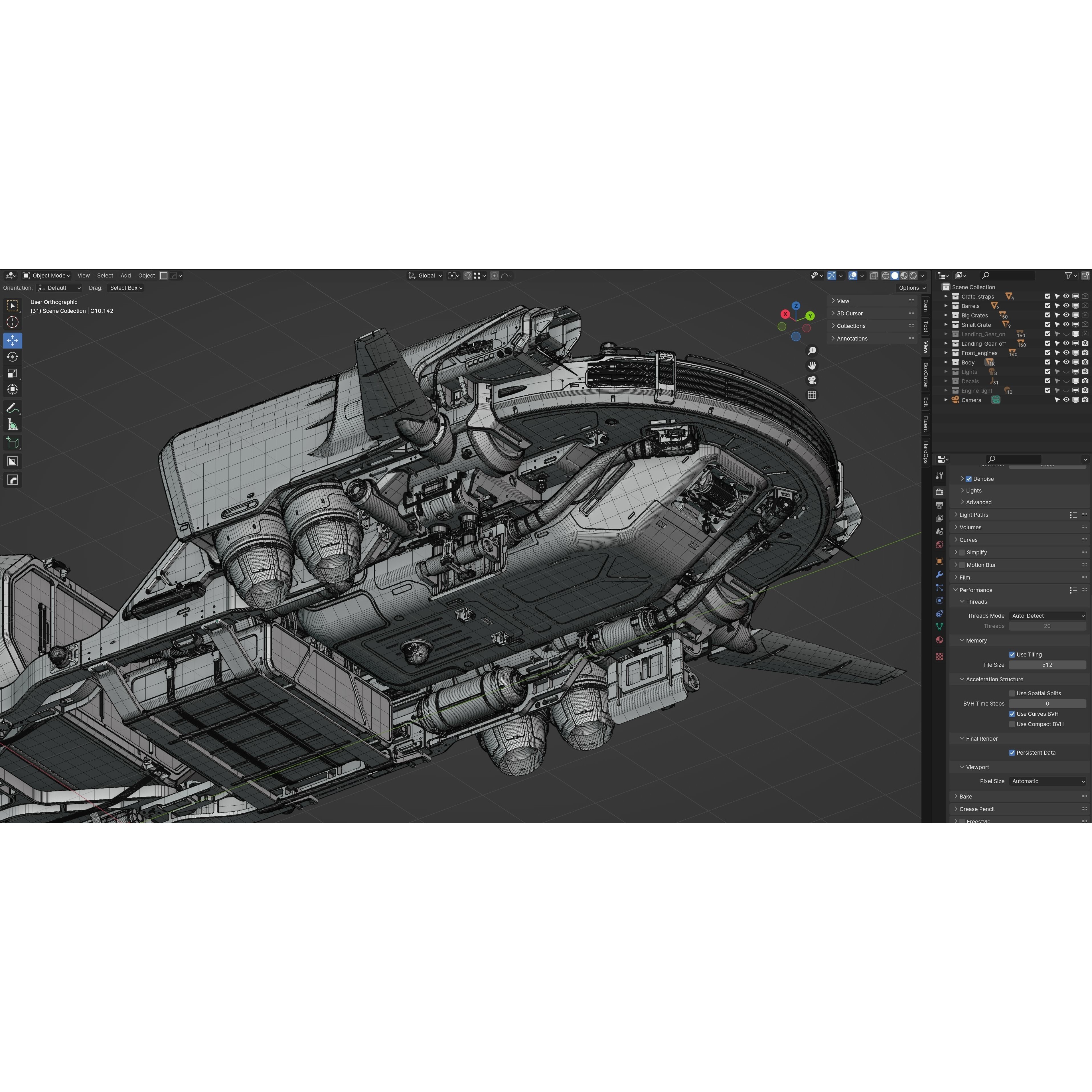The width and height of the screenshot is (1092, 1092).
Task: Open the Render Properties tab
Action: [939, 492]
